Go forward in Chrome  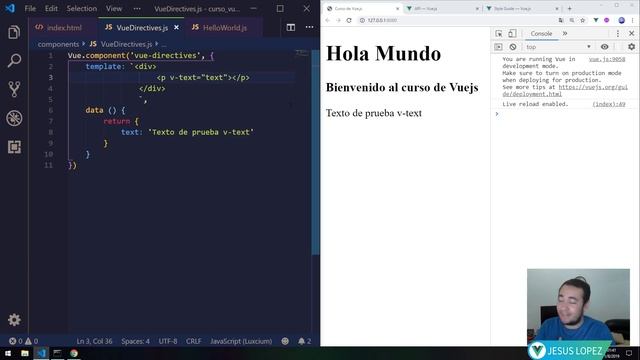coord(338,20)
